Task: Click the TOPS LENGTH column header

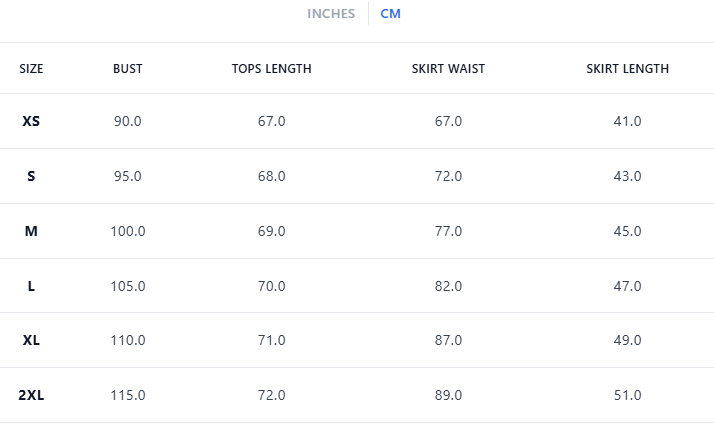Action: [271, 69]
